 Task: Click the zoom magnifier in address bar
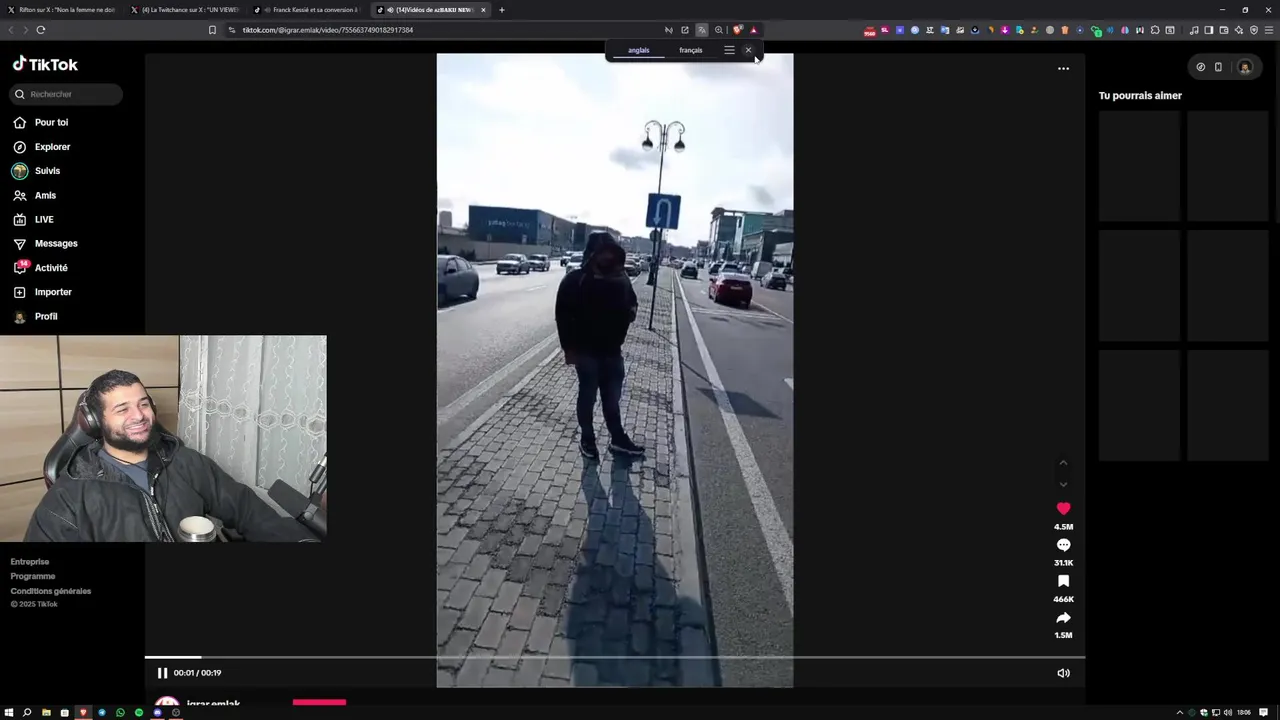[719, 30]
